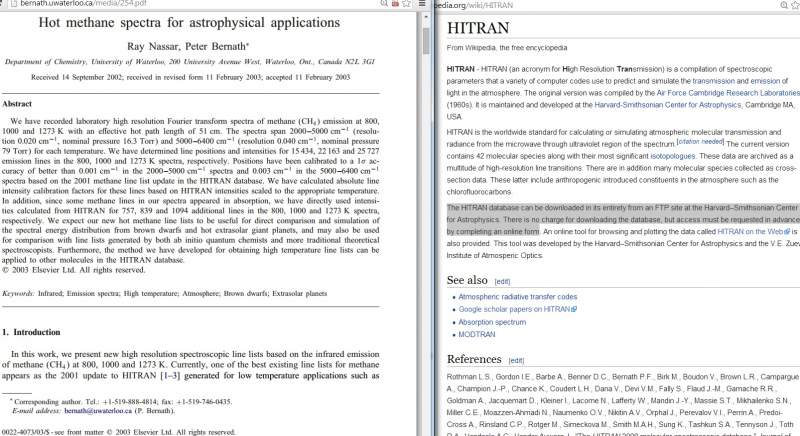Open 'Atmospheric radiative transfer codes' link
Image resolution: width=800 pixels, height=436 pixels.
coord(517,296)
